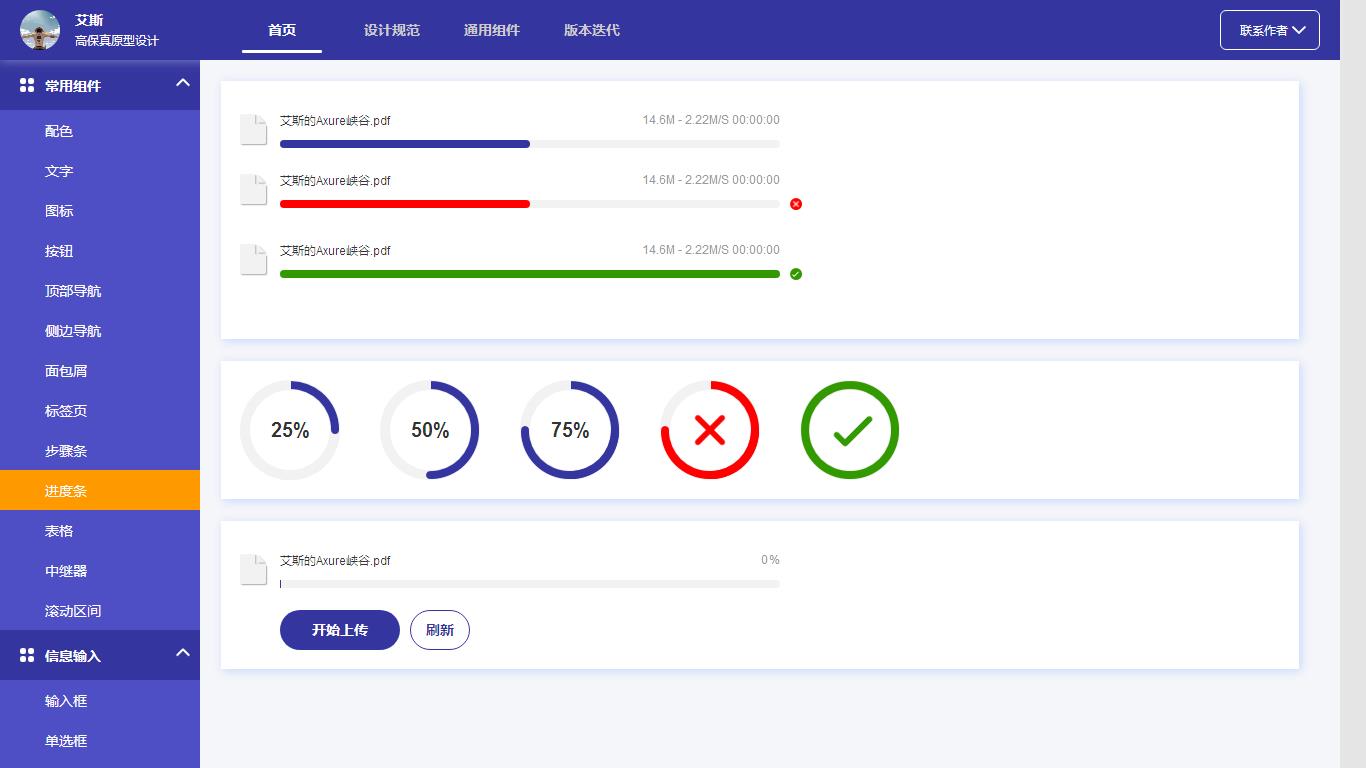Viewport: 1366px width, 768px height.
Task: Click the 艾斯 user name
Action: coord(89,21)
